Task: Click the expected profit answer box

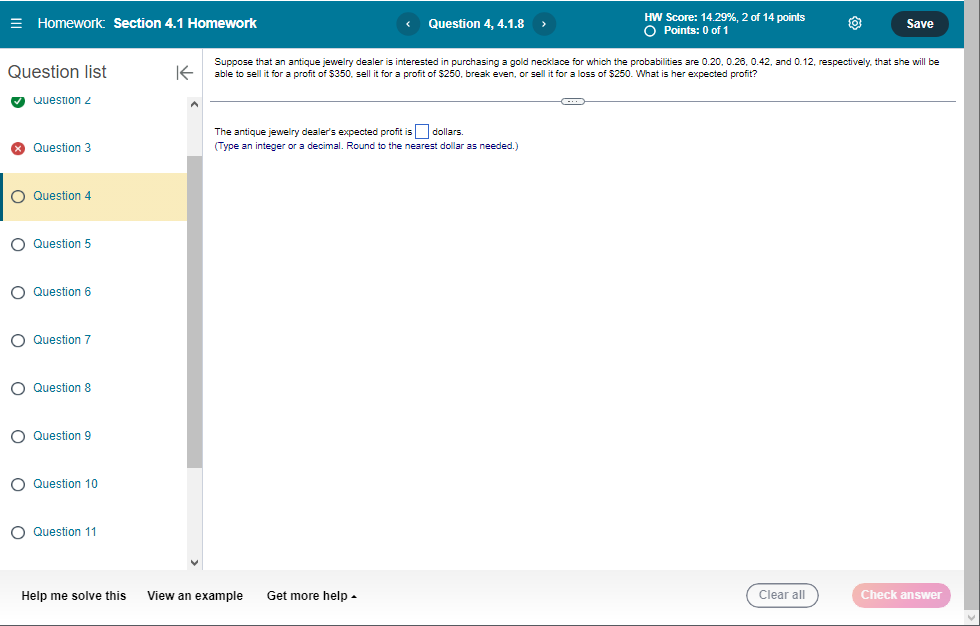Action: (422, 131)
